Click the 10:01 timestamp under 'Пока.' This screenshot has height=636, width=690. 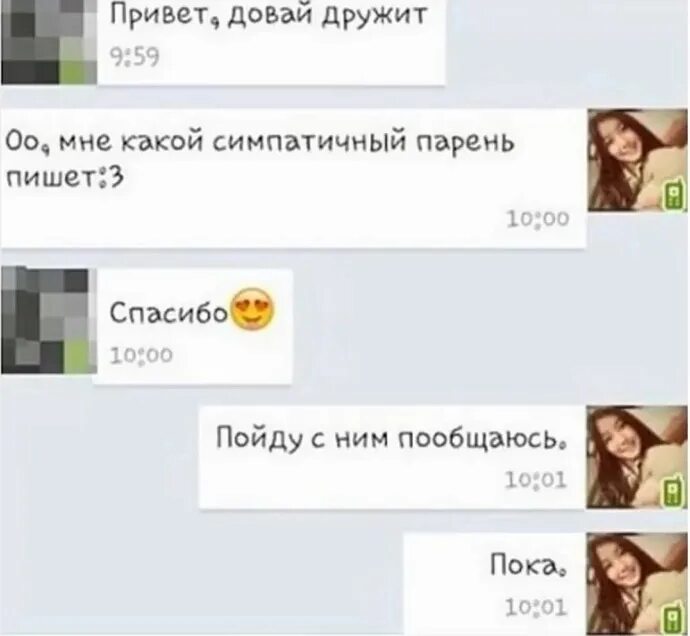coord(536,608)
